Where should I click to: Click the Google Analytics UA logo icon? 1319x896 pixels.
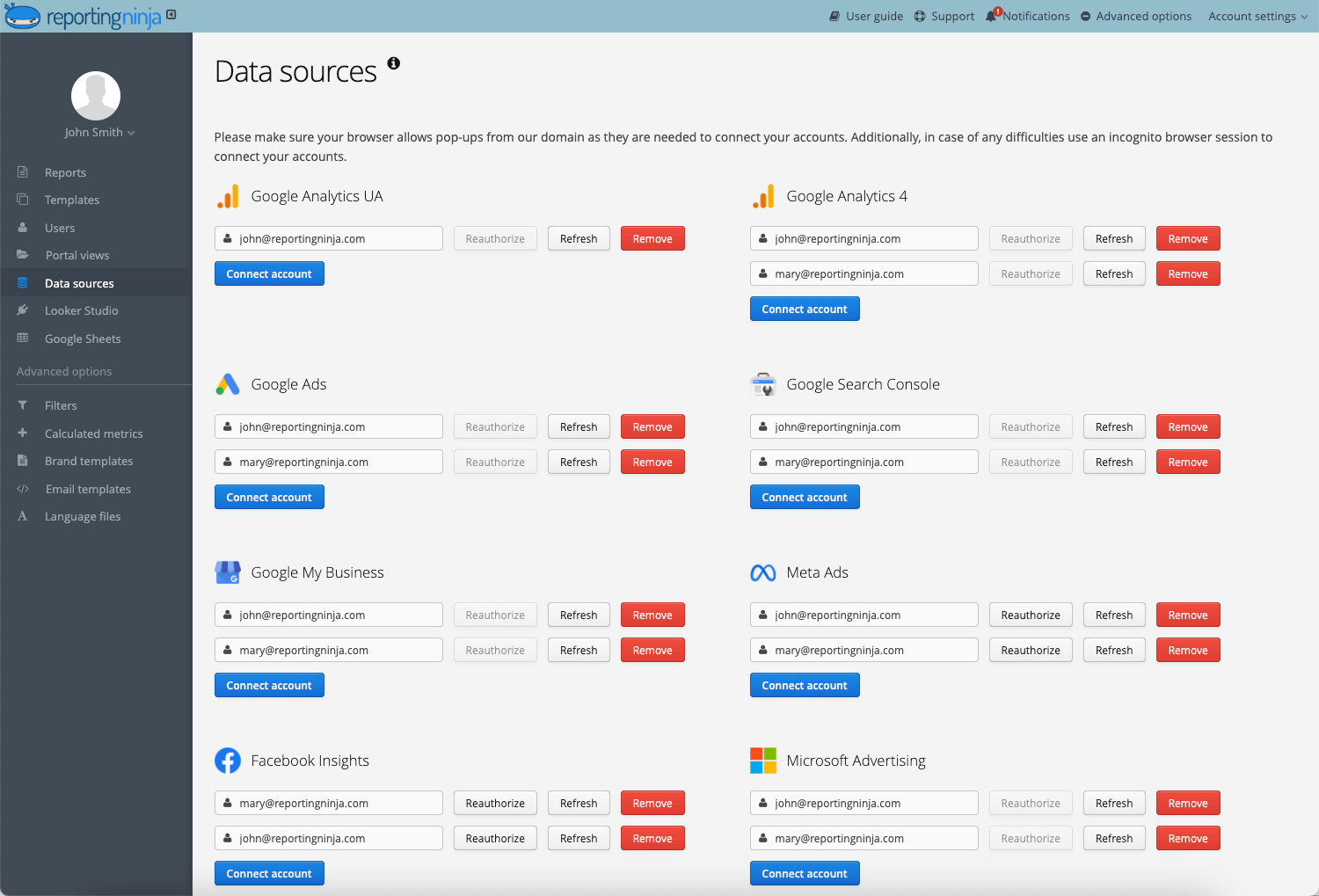click(228, 196)
